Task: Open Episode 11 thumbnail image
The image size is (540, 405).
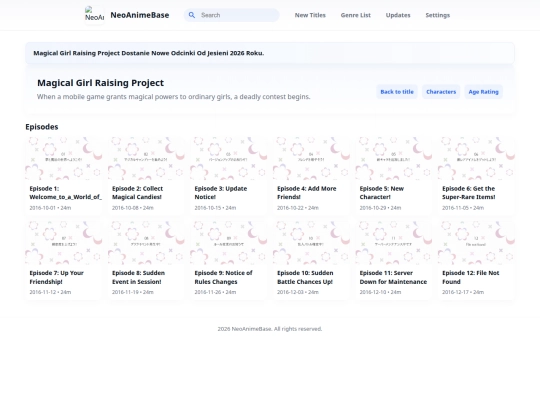Action: 394,243
